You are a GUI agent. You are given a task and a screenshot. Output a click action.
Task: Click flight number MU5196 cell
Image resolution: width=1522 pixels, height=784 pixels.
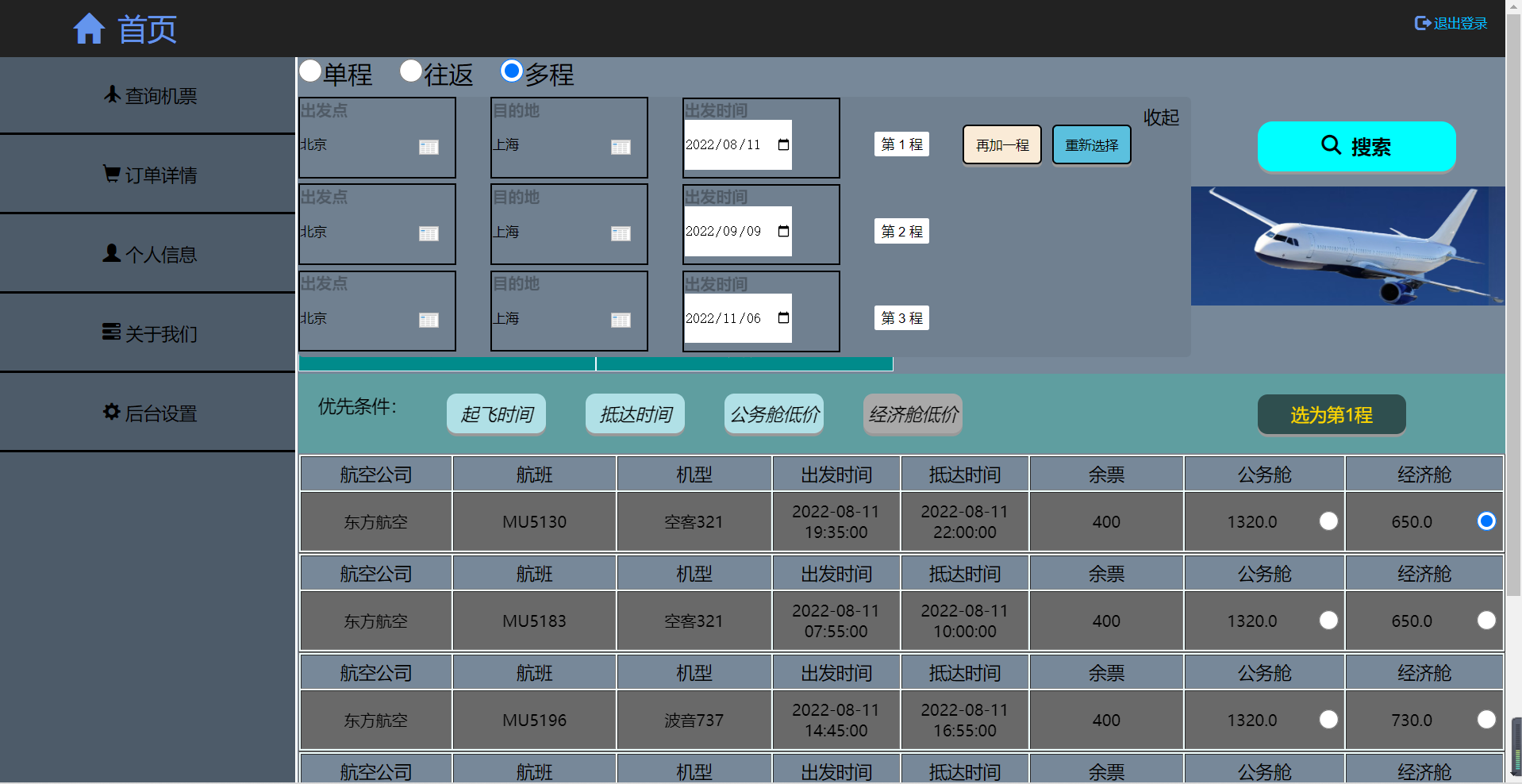(534, 720)
